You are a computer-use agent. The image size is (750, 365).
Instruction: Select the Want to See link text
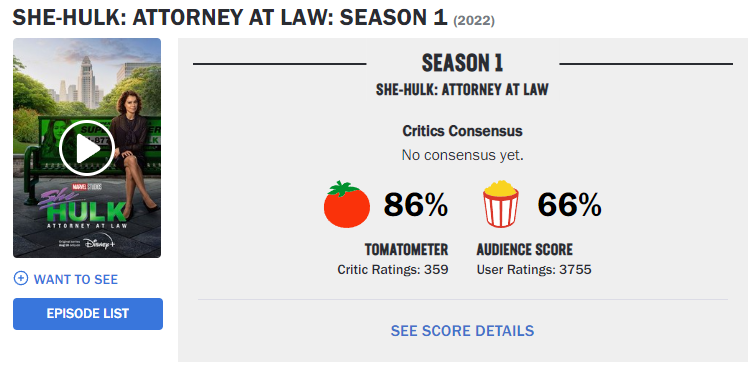pyautogui.click(x=76, y=279)
